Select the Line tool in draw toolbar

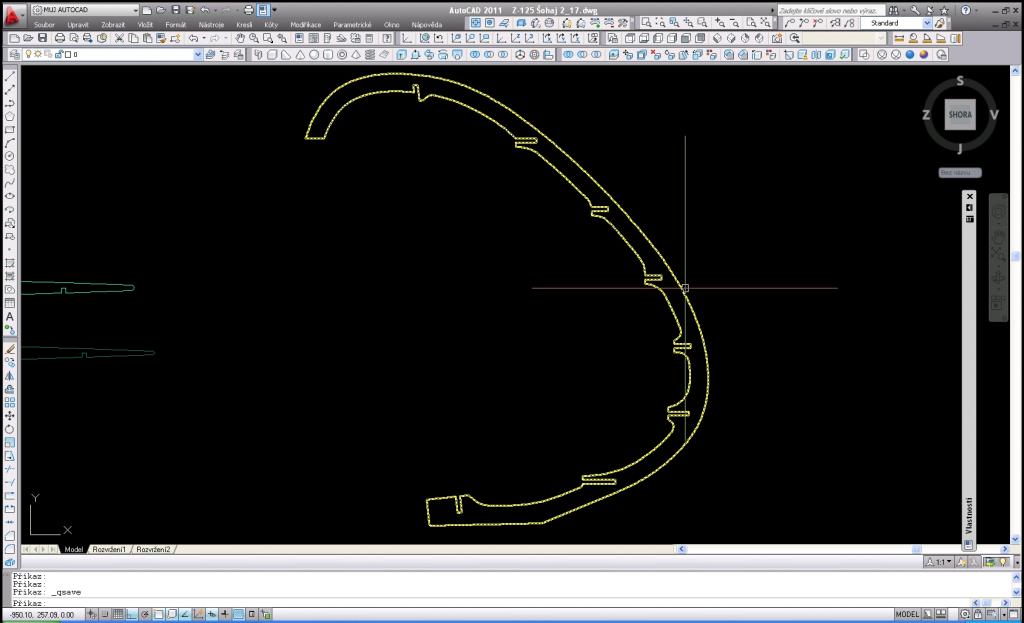[10, 77]
